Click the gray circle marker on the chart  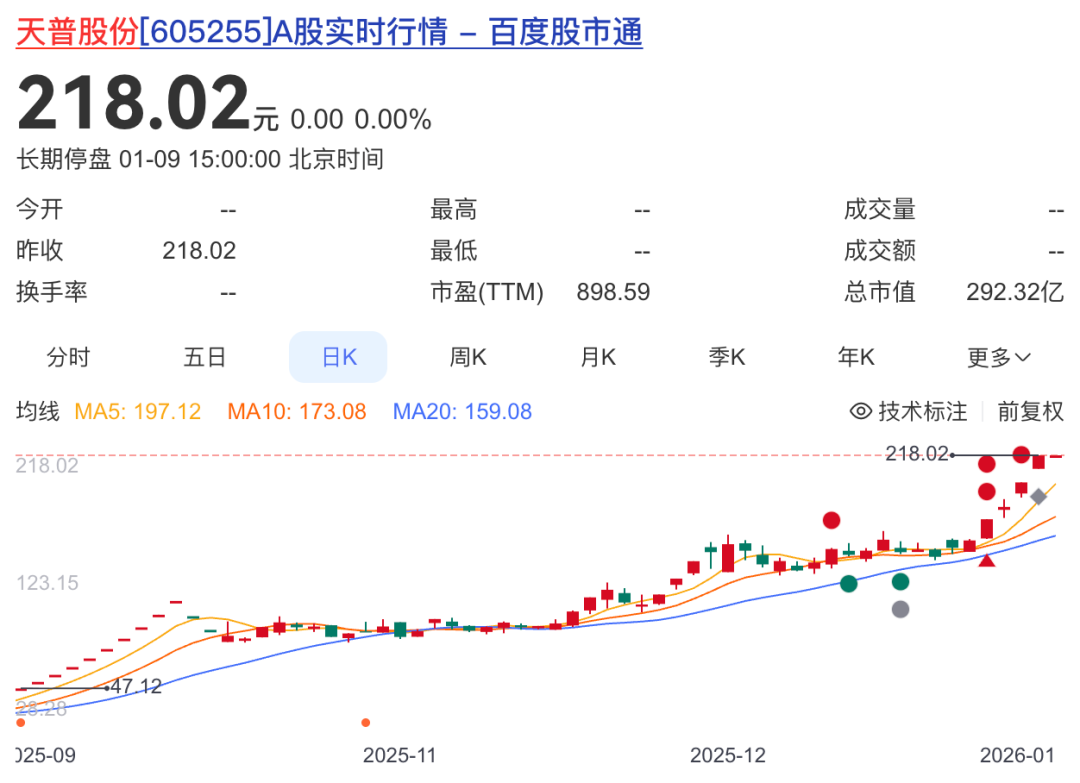point(900,609)
